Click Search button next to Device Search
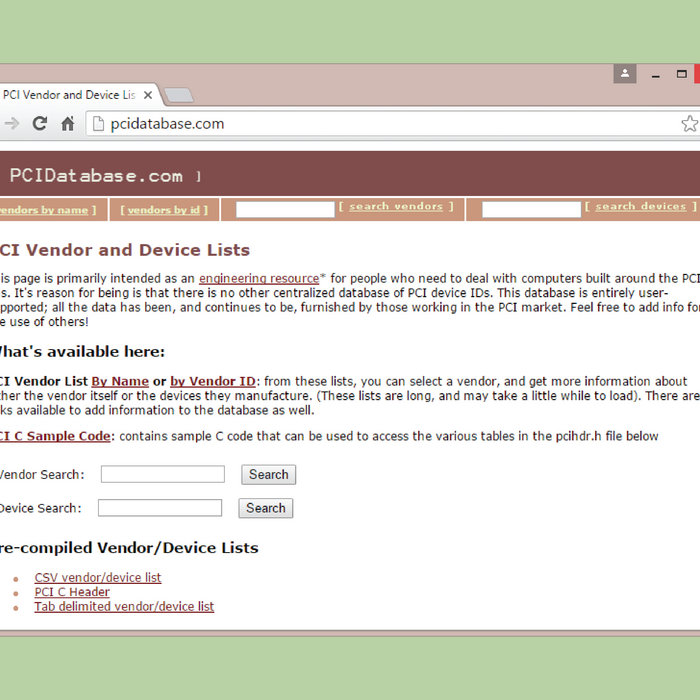700x700 pixels. pos(266,508)
